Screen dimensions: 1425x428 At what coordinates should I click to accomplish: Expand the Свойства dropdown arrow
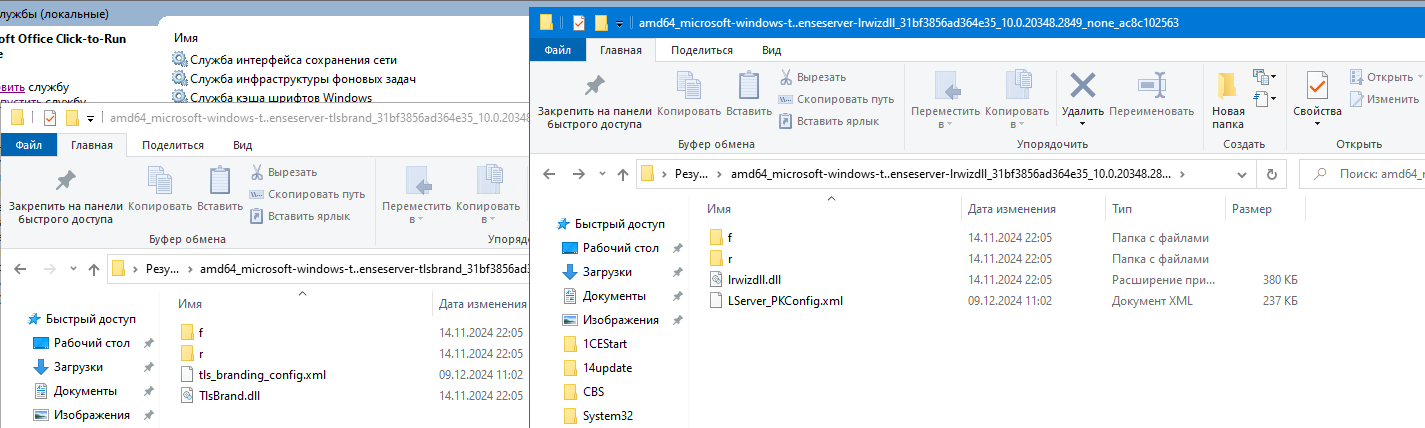1317,124
